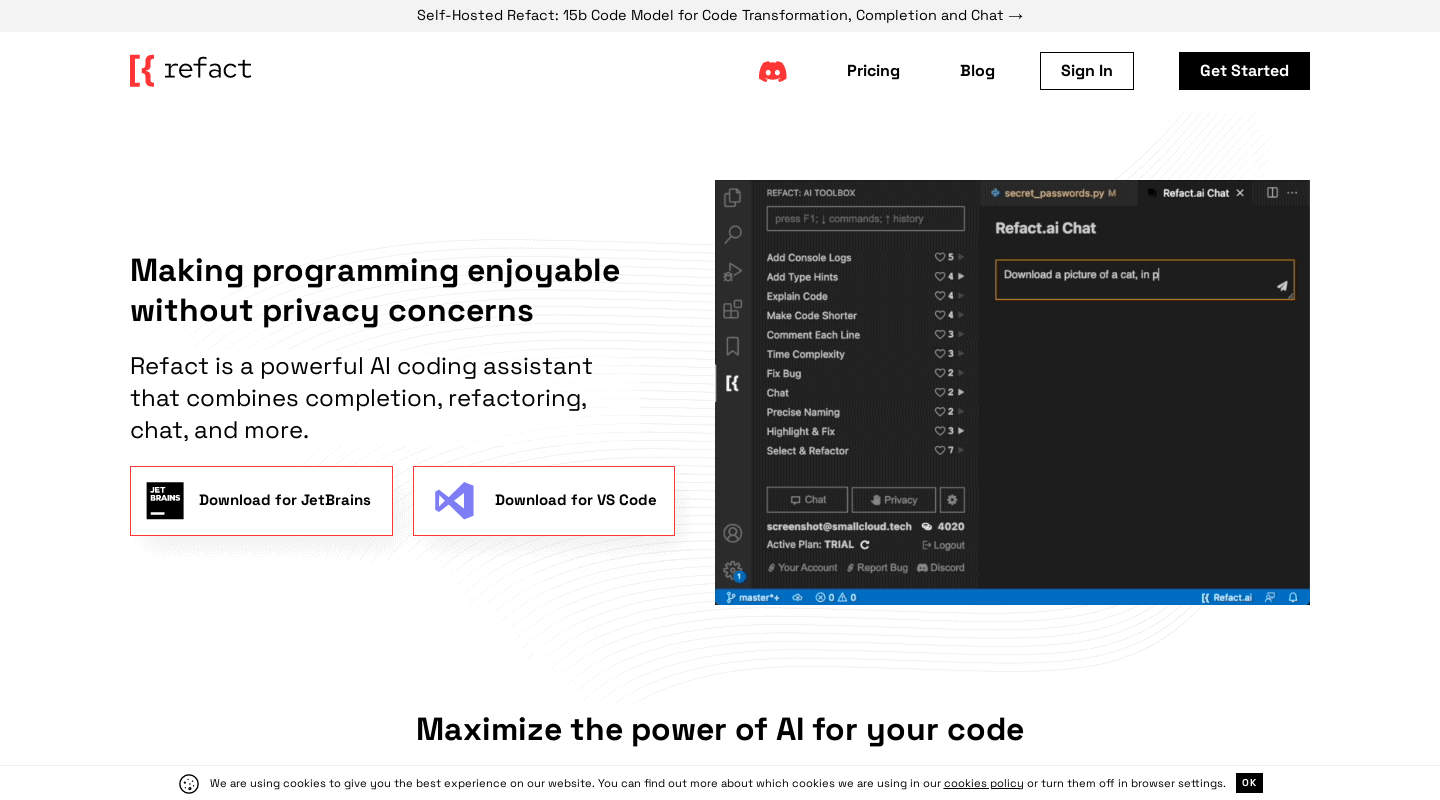
Task: Close the Refact.ai Chat tab
Action: pyautogui.click(x=1240, y=193)
